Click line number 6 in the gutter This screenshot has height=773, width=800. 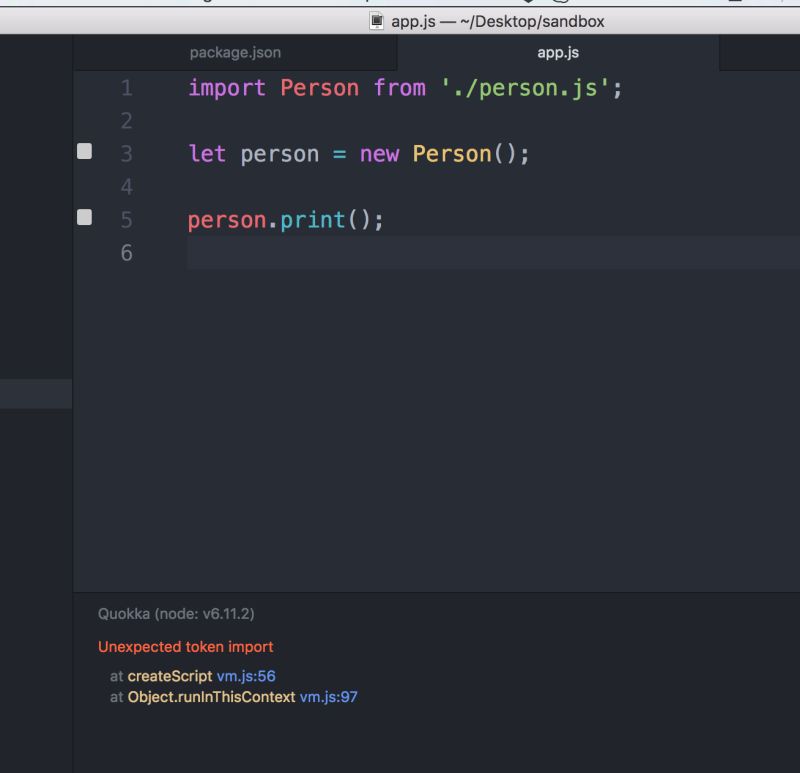(126, 253)
